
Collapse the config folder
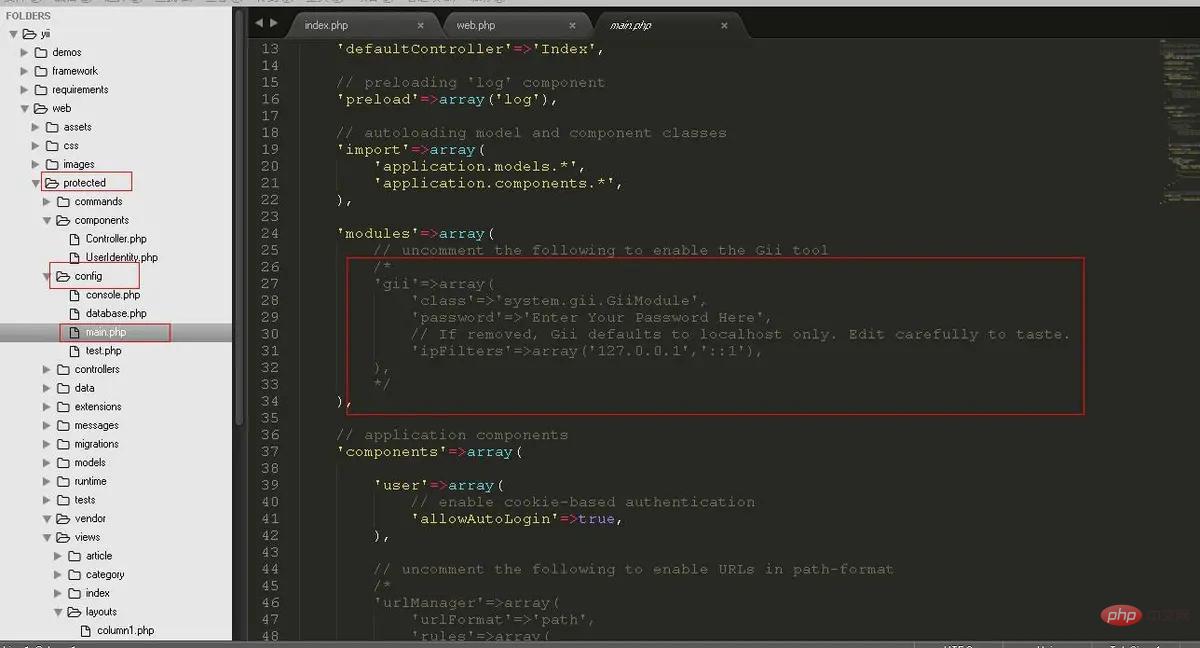click(46, 276)
